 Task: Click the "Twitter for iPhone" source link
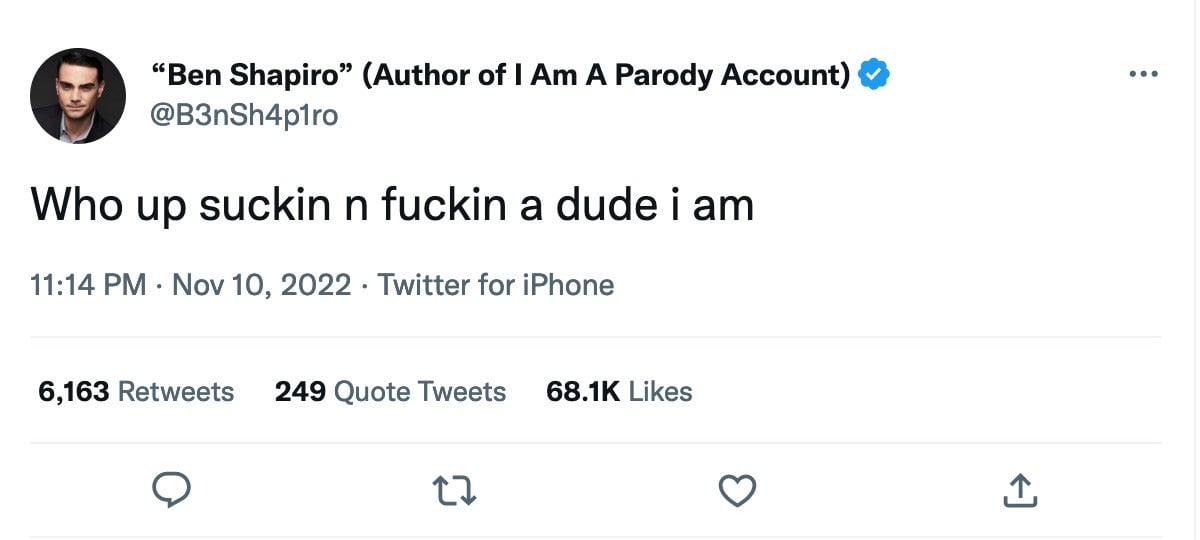point(496,286)
